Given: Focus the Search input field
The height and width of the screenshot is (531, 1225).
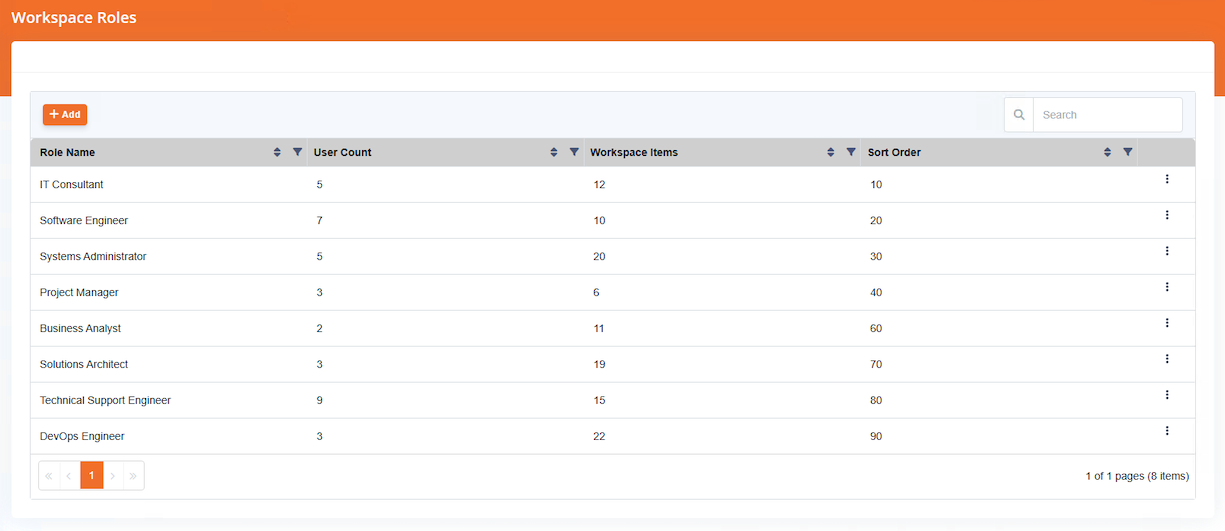Looking at the screenshot, I should pos(1107,115).
